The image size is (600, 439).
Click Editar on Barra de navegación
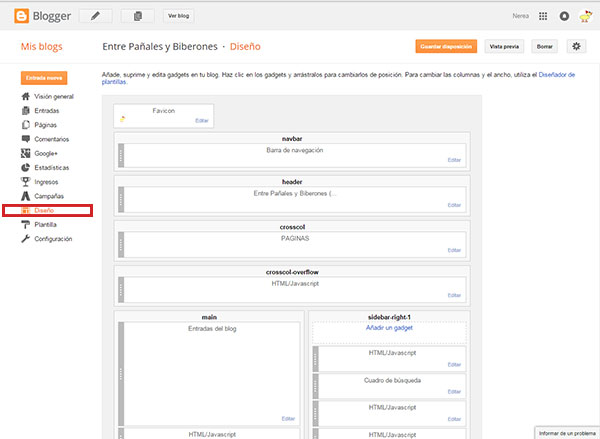pos(454,160)
